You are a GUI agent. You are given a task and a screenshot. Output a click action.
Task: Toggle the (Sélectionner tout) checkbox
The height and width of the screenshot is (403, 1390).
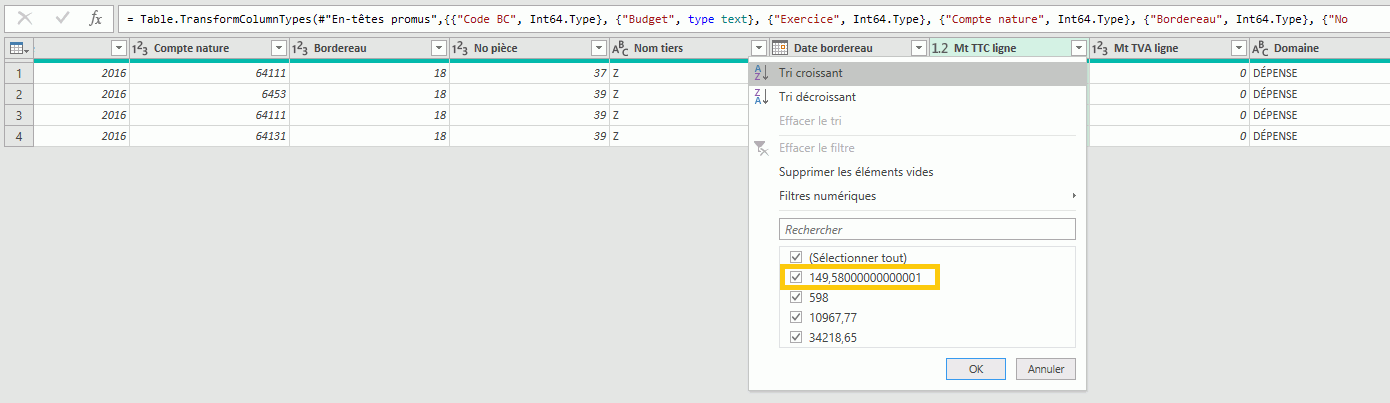795,257
